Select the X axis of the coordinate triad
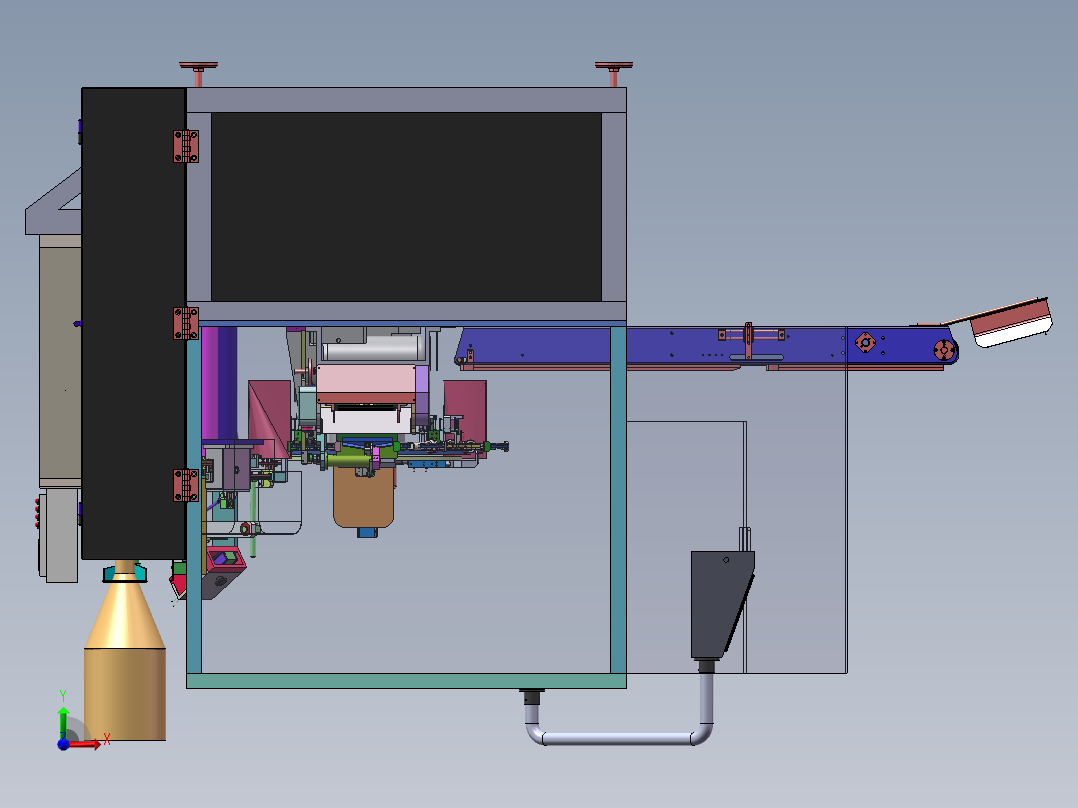 pos(85,743)
